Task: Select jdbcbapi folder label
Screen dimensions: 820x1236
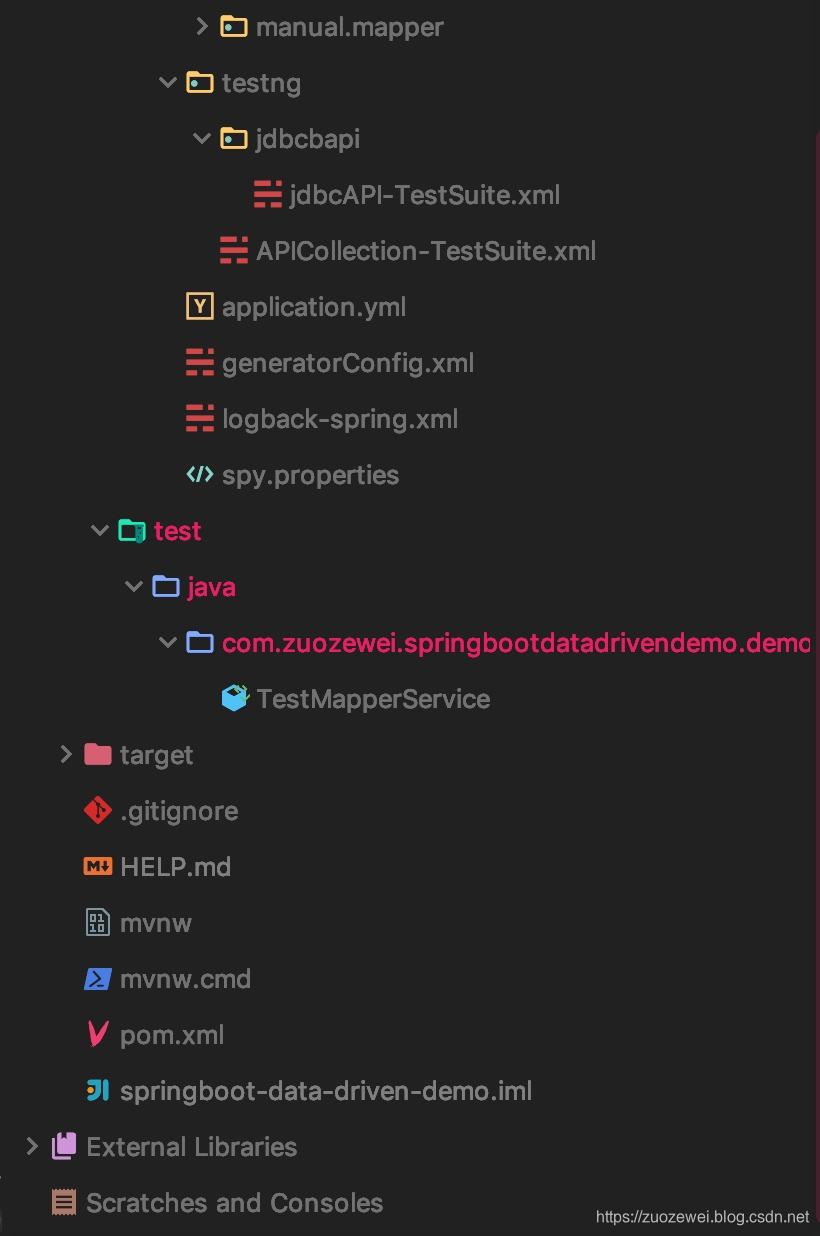Action: point(308,140)
